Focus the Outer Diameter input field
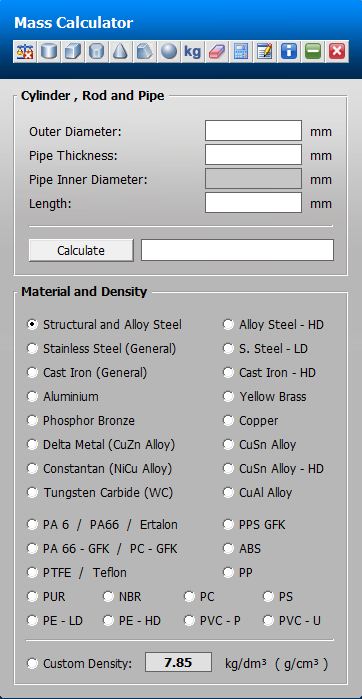Screen dimensions: 362x699 (253, 131)
